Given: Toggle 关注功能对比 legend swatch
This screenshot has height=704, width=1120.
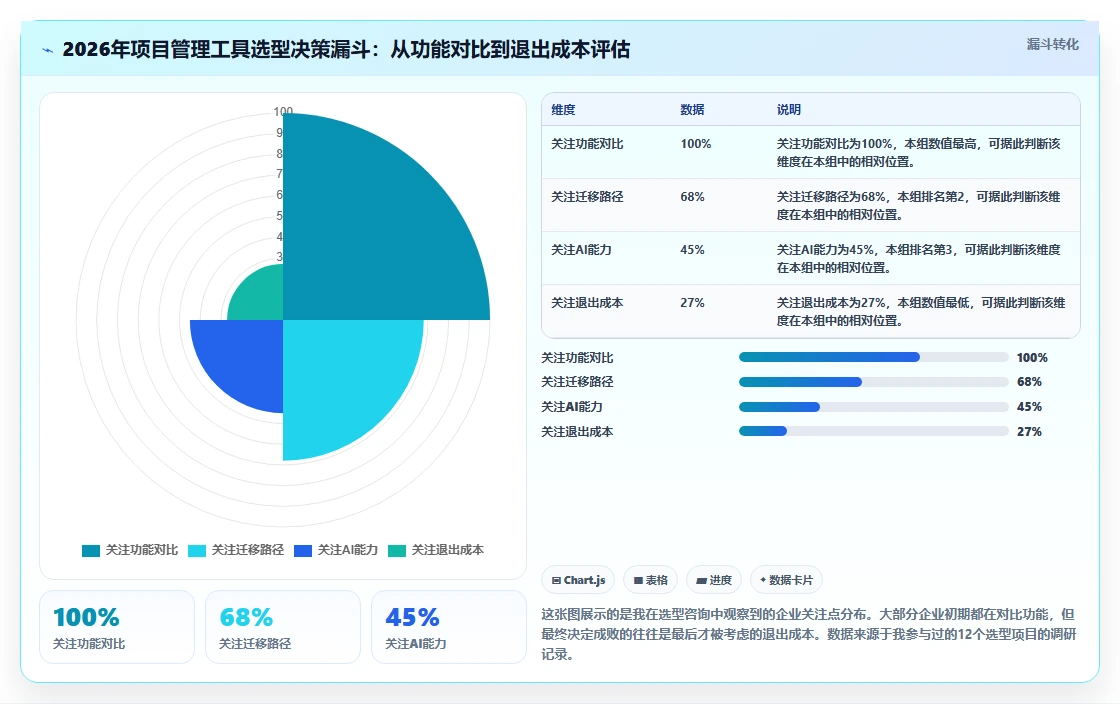Looking at the screenshot, I should (91, 550).
